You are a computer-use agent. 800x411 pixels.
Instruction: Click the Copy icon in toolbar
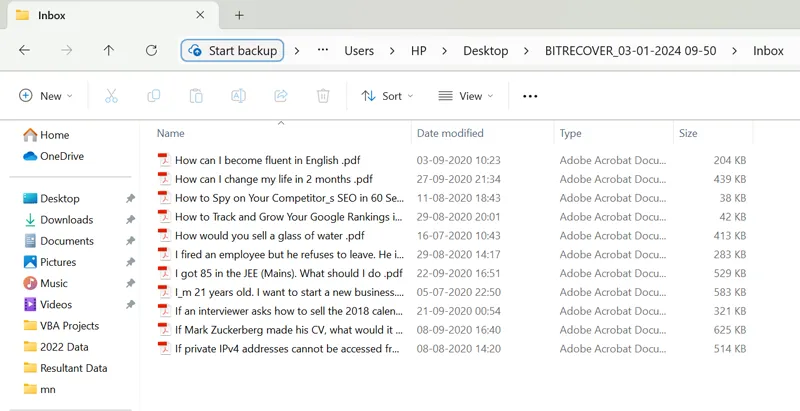(153, 96)
